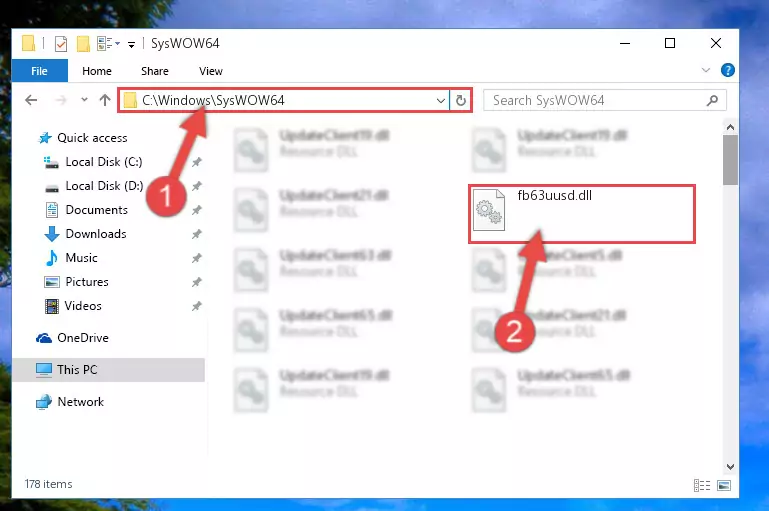Open recent locations dropdown arrow
This screenshot has width=769, height=511.
click(x=84, y=100)
